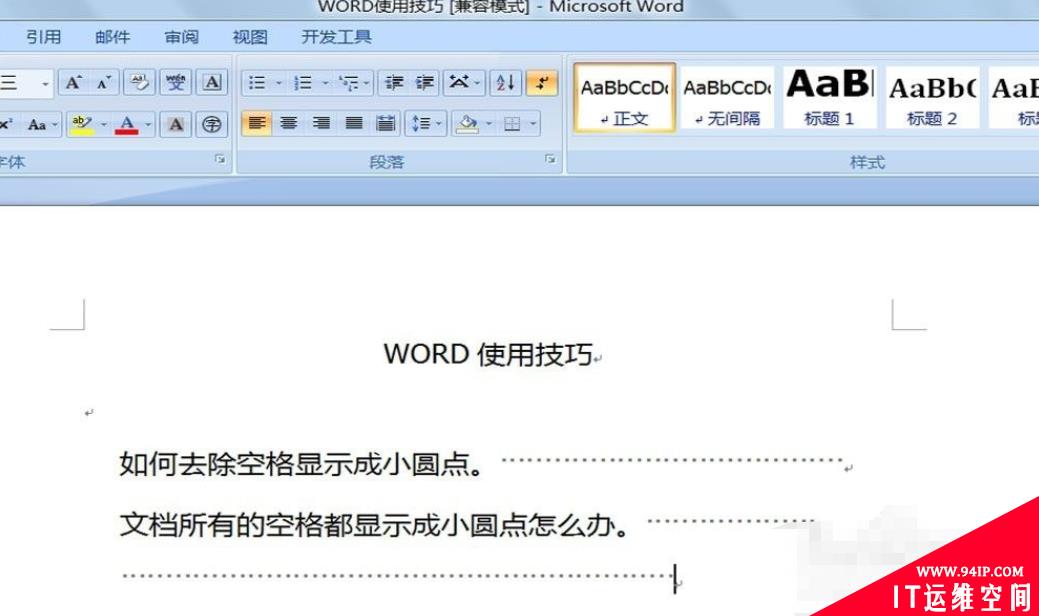Apply the 标题 1 style
The width and height of the screenshot is (1039, 616).
[x=830, y=98]
